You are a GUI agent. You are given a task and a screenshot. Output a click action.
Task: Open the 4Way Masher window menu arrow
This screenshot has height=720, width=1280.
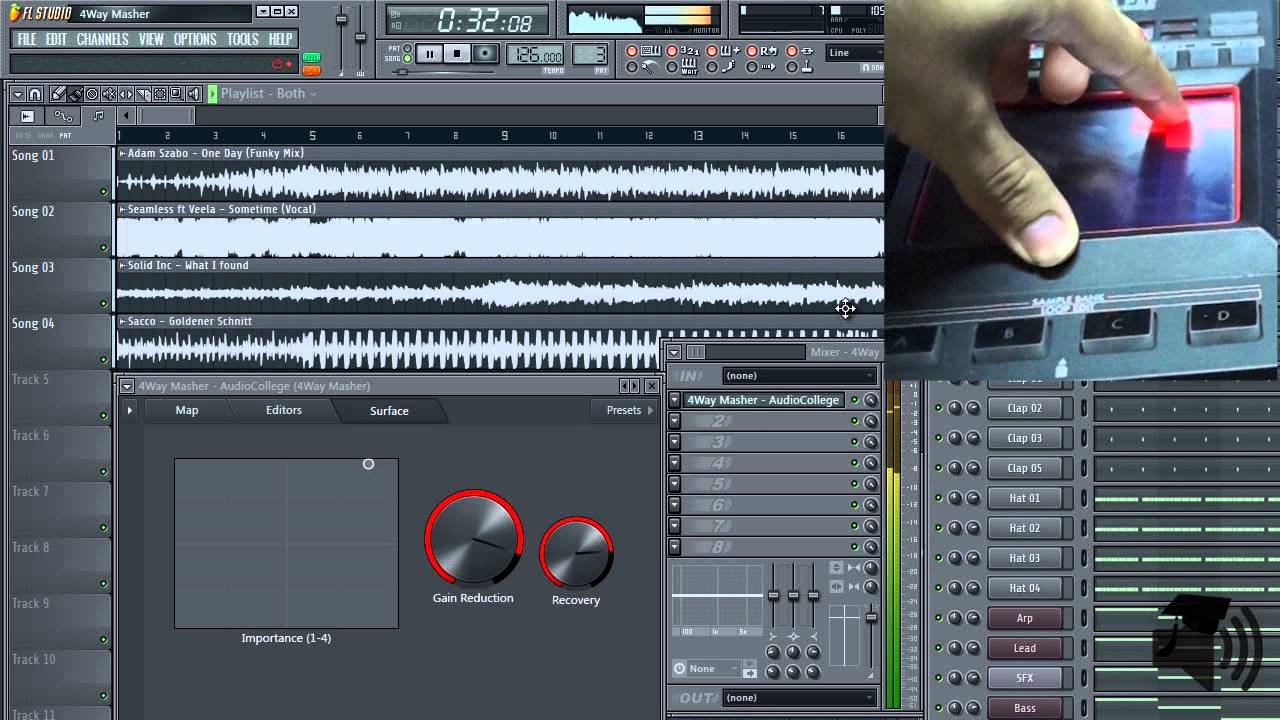tap(127, 386)
